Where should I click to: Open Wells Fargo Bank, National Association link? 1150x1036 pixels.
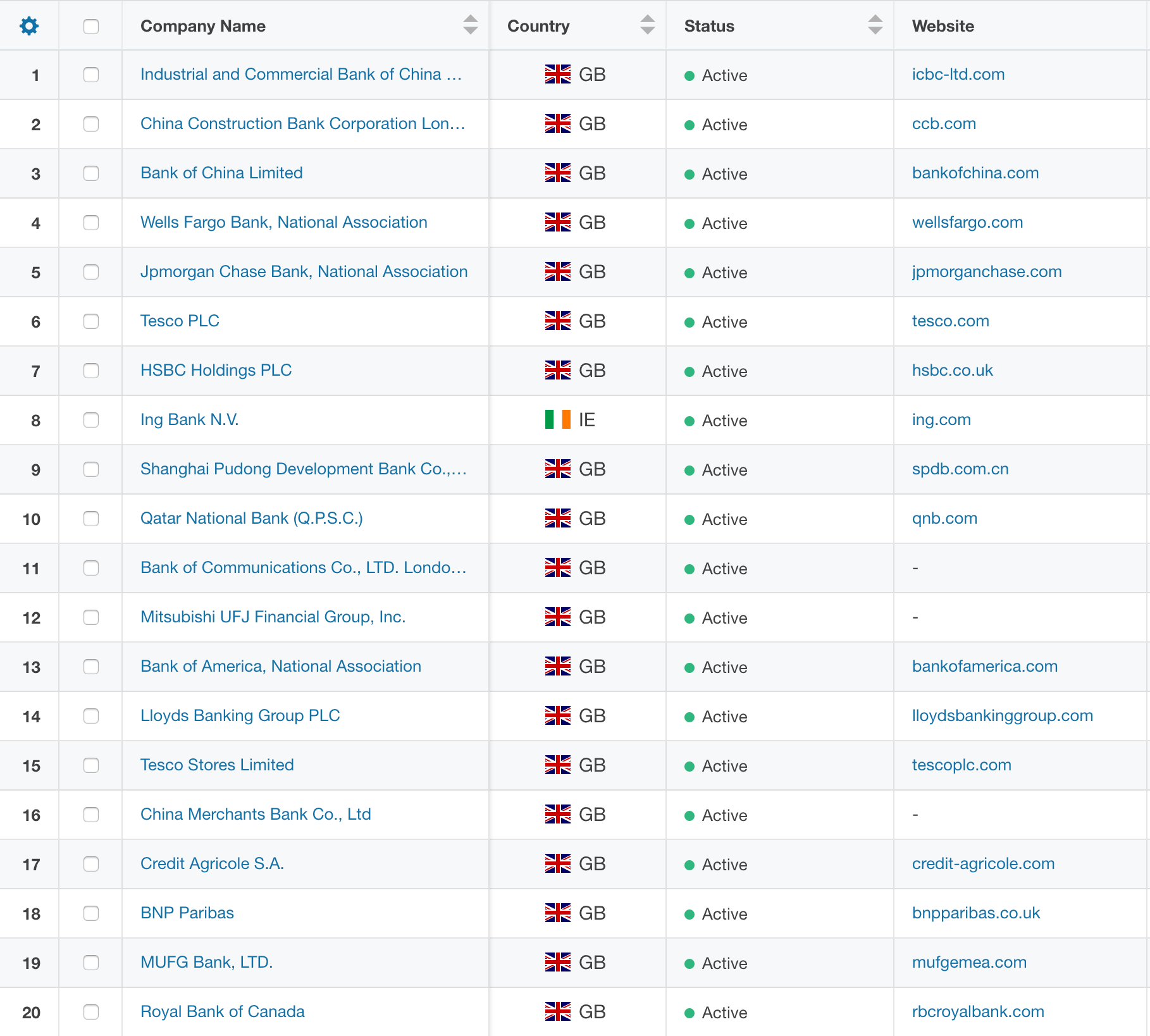(284, 223)
